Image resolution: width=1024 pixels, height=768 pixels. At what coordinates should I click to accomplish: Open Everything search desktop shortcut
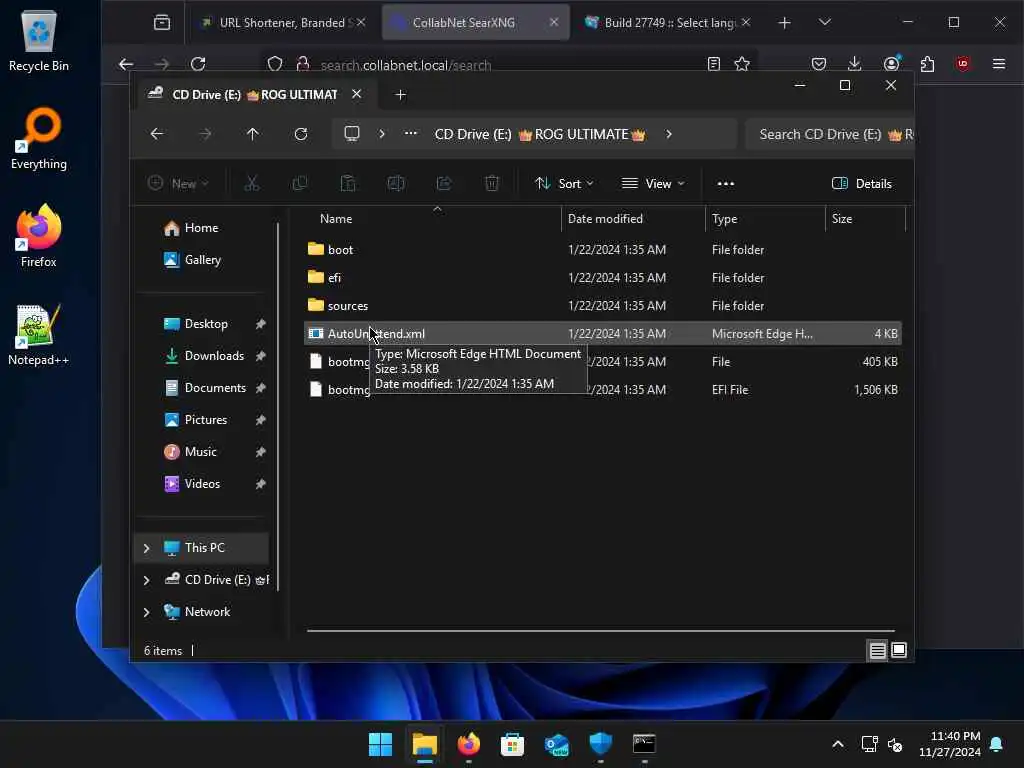[39, 138]
